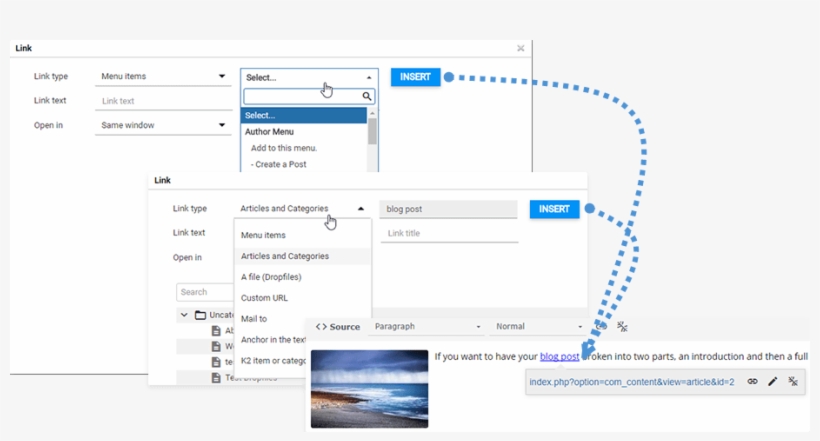Click INSERT in the back Link dialog

(415, 77)
